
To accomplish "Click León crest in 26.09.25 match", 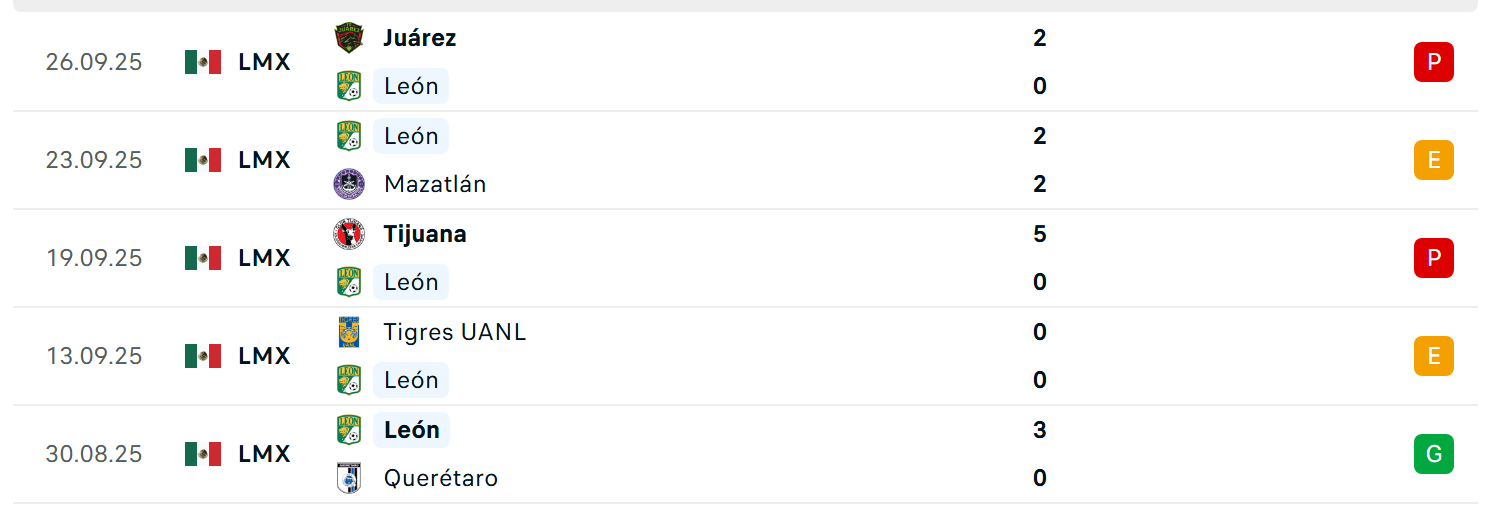I will 349,86.
